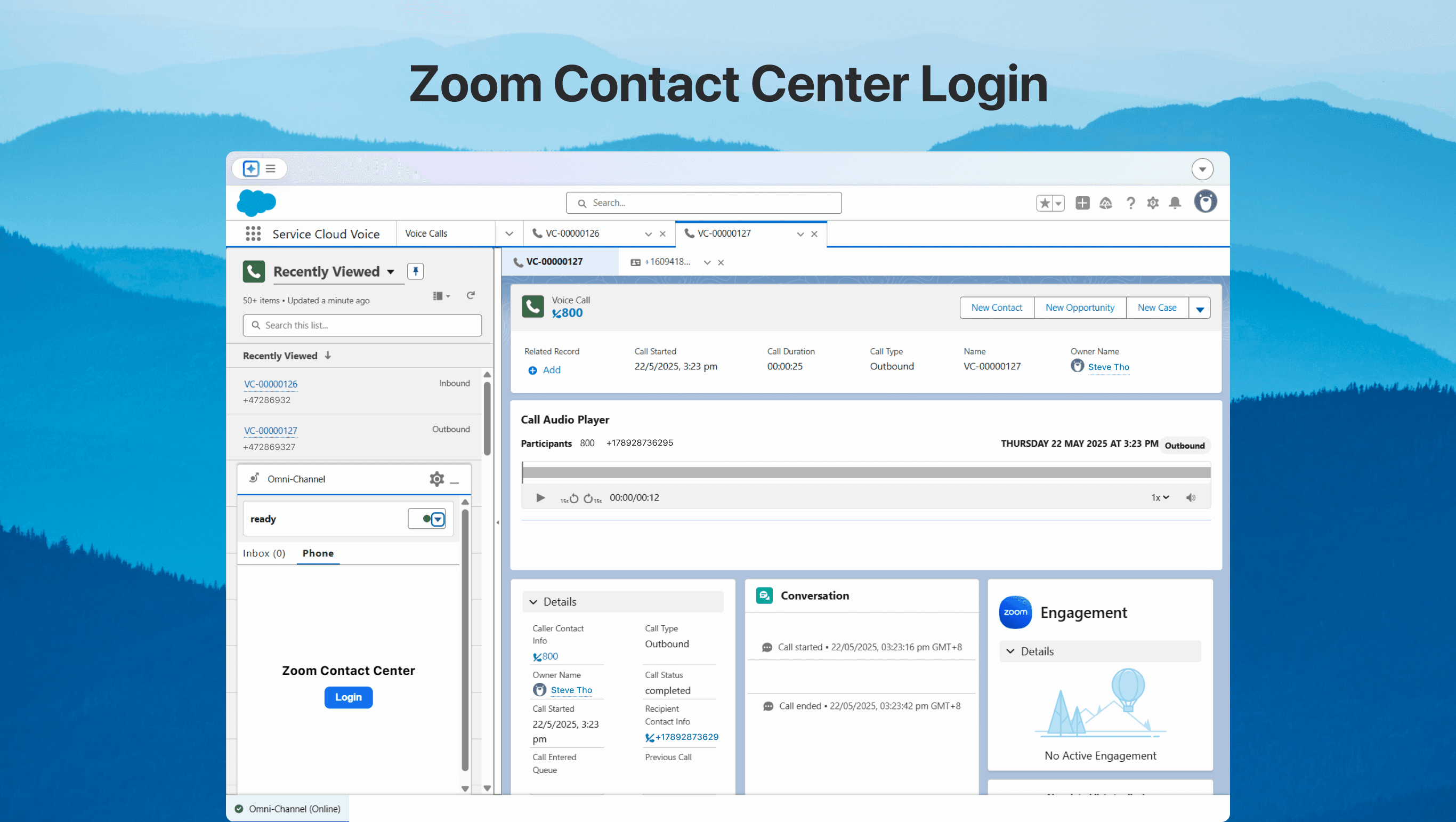Click the New Case button
Image resolution: width=1456 pixels, height=822 pixels.
click(x=1156, y=308)
